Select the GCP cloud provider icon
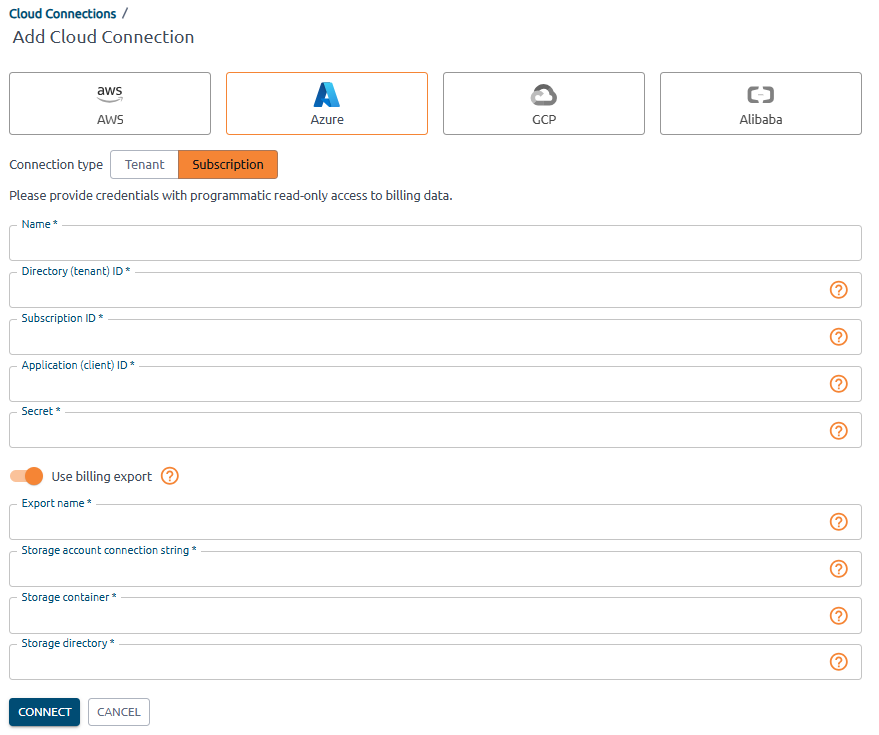Image resolution: width=879 pixels, height=735 pixels. click(x=543, y=103)
